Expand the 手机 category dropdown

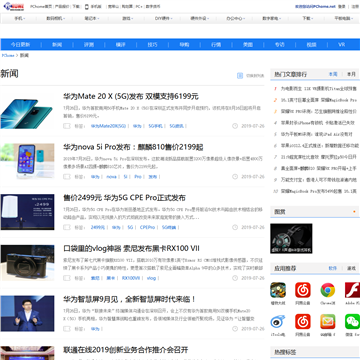[x=19, y=19]
